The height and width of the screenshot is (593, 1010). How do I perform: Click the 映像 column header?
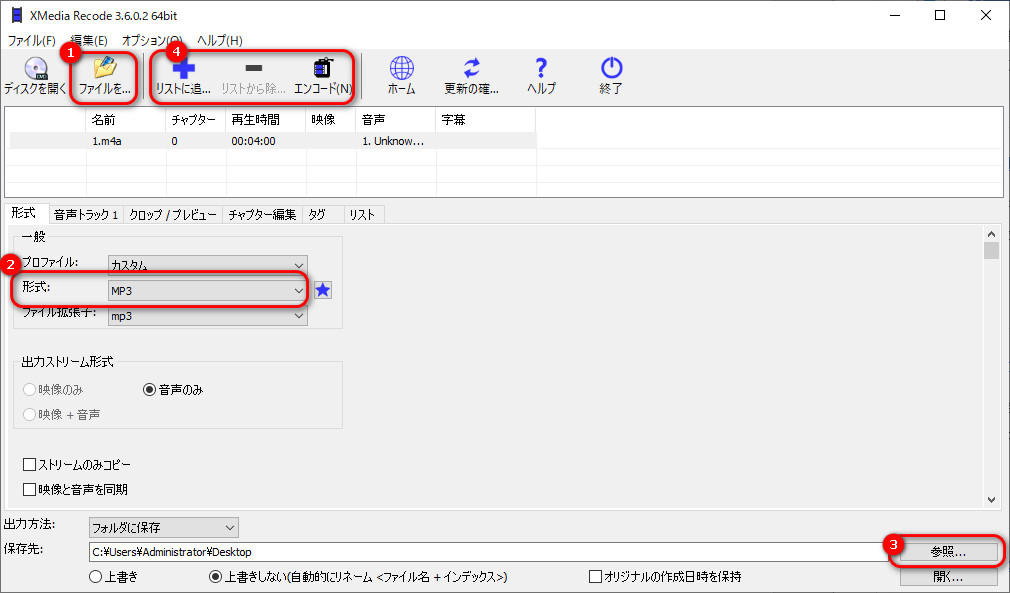click(x=330, y=120)
